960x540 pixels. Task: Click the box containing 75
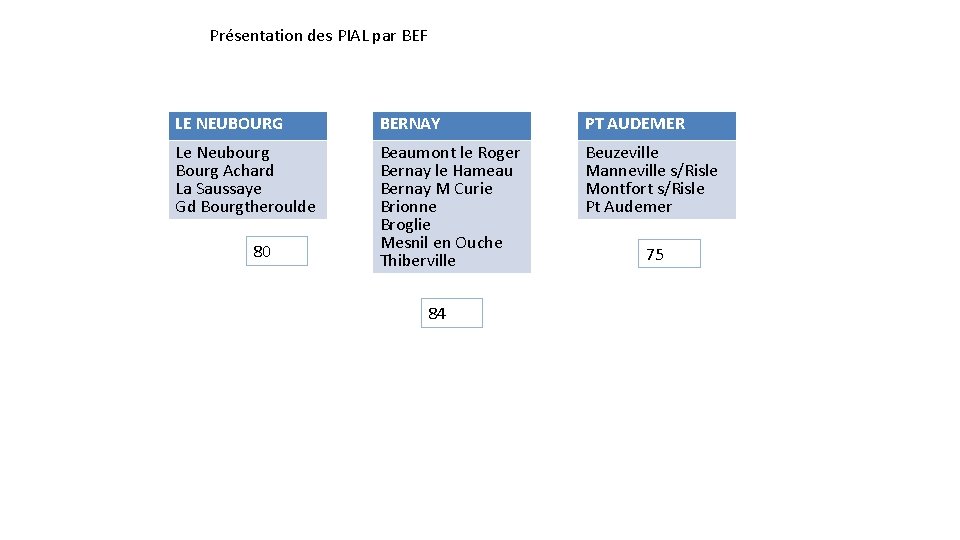[669, 253]
